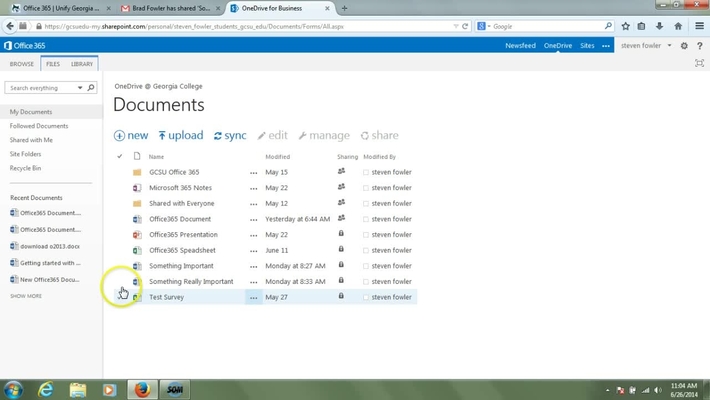Click the Microsoft 365 Notes OneNote icon
Image resolution: width=710 pixels, height=400 pixels.
pos(137,188)
